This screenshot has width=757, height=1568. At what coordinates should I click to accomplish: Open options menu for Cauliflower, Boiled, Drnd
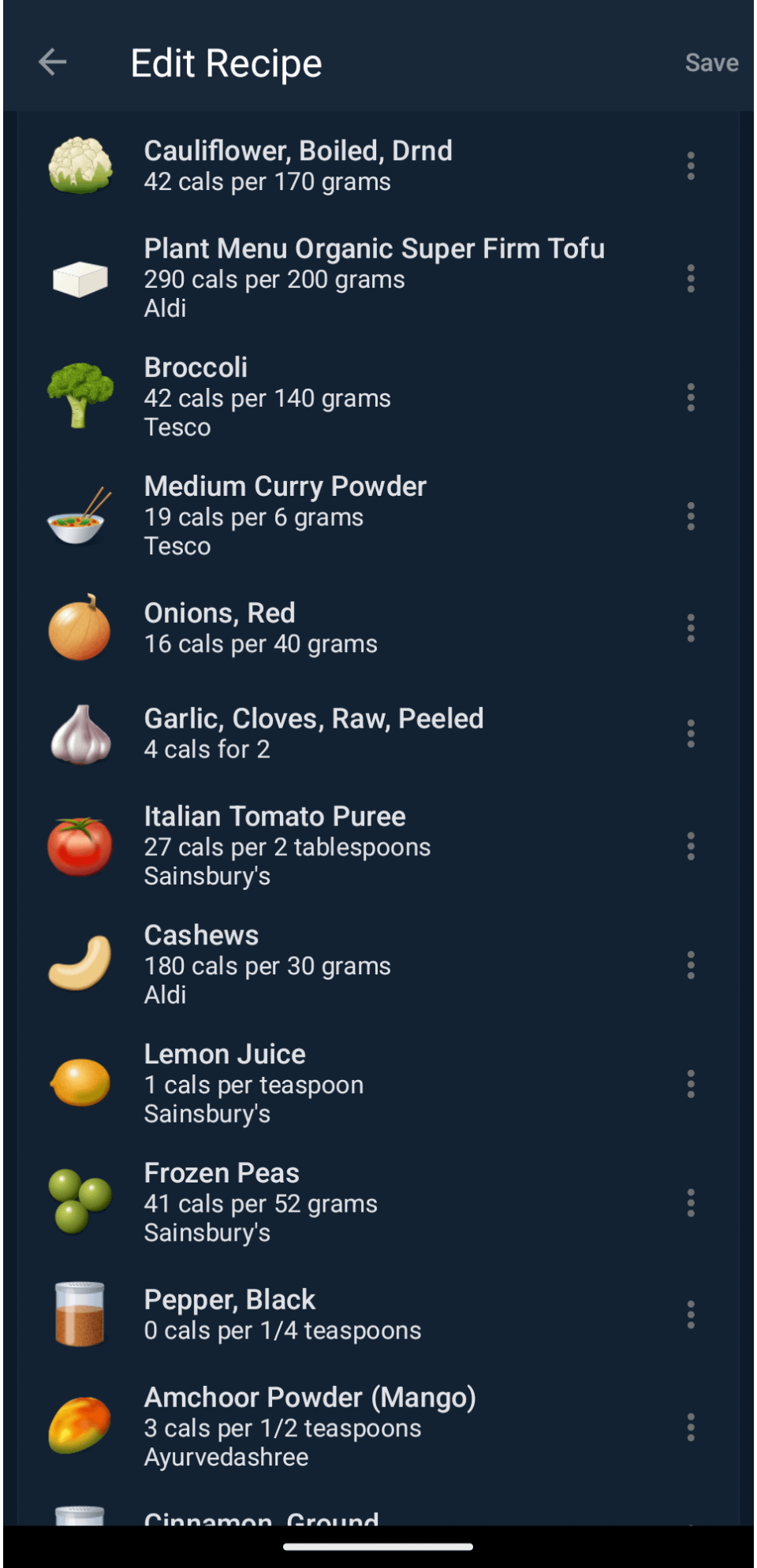point(691,166)
